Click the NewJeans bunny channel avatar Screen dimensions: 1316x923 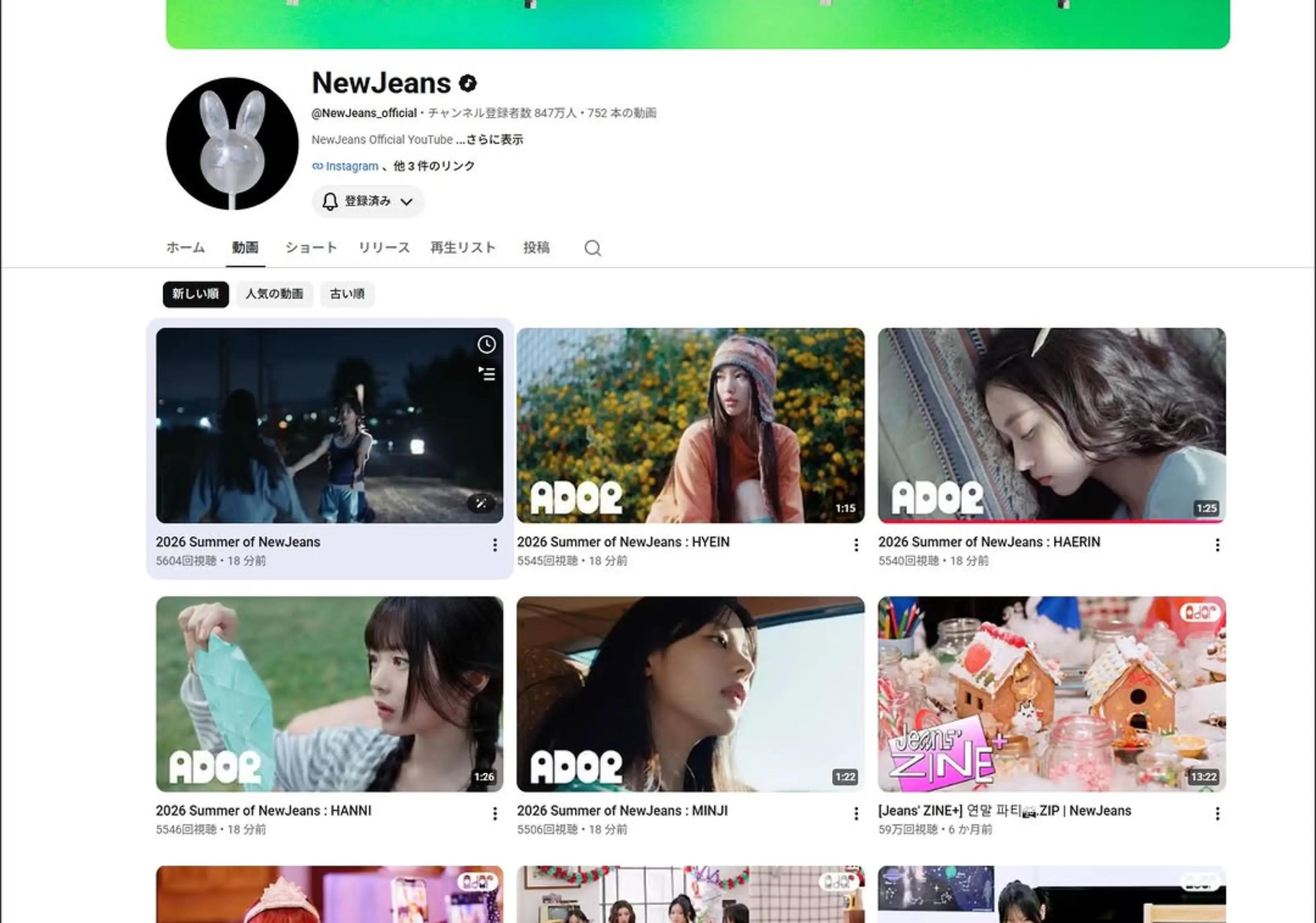point(232,143)
